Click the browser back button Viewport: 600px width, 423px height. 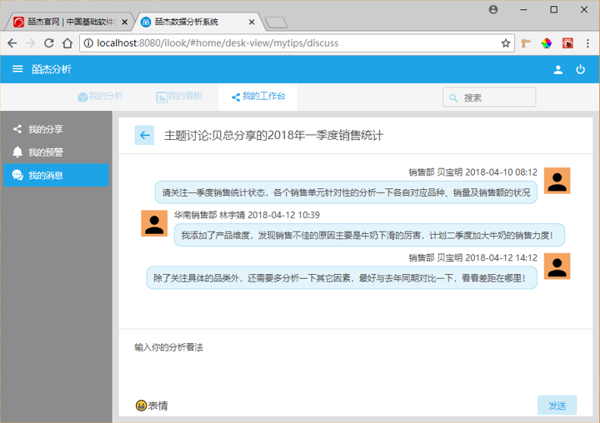12,43
